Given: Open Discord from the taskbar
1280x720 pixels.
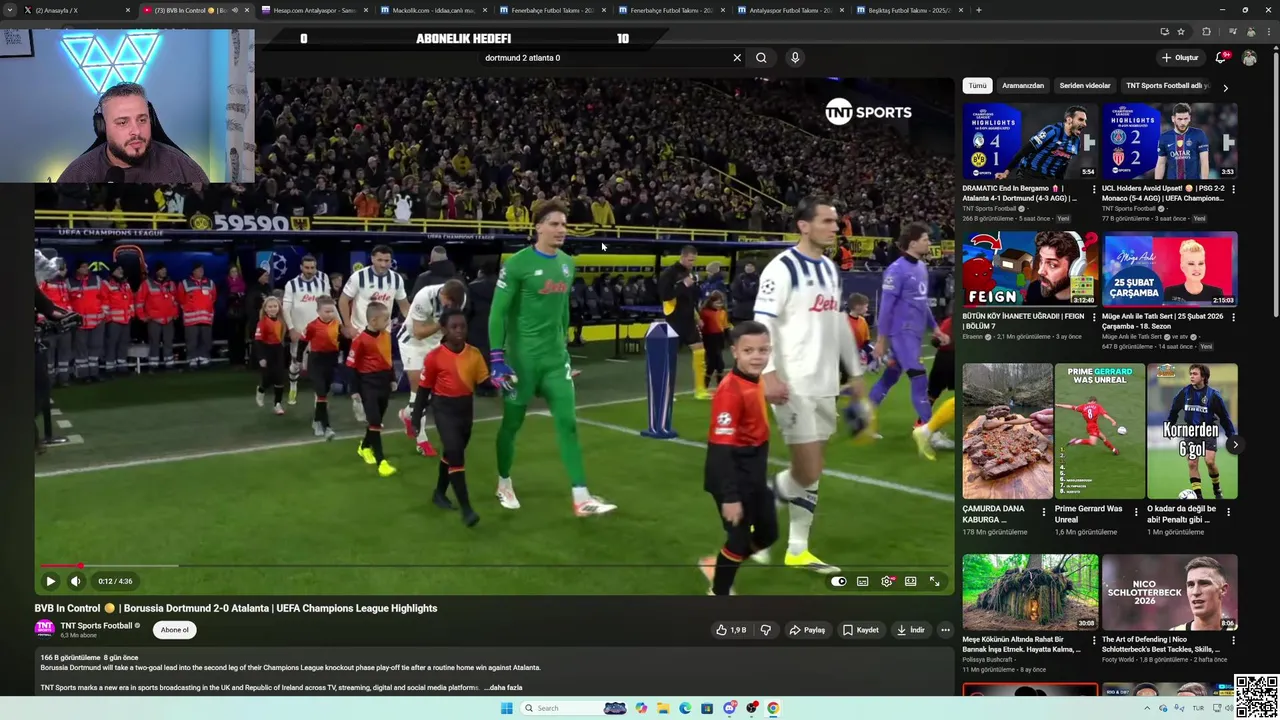Looking at the screenshot, I should (730, 708).
